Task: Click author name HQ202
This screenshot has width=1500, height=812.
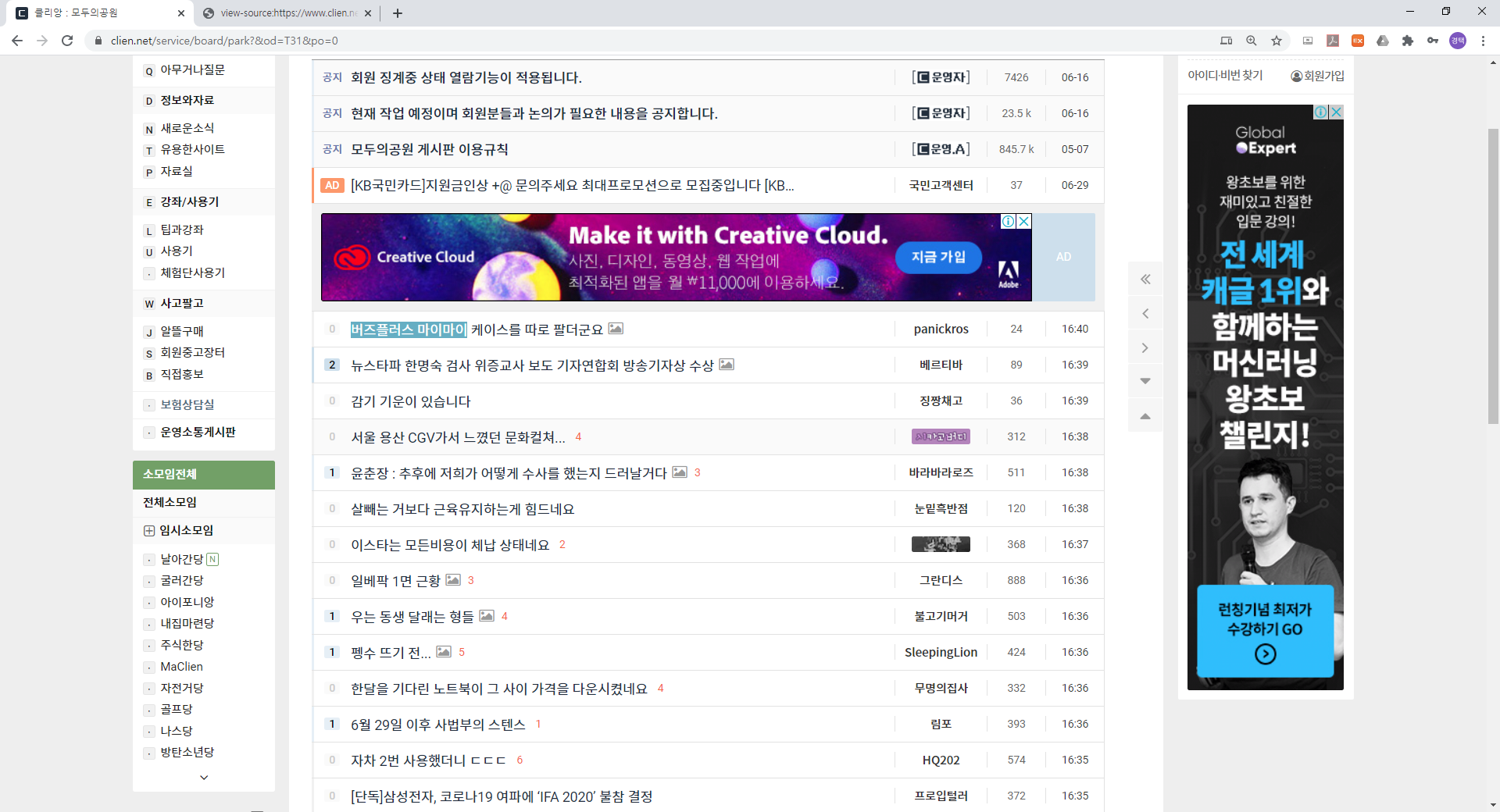Action: click(x=941, y=760)
